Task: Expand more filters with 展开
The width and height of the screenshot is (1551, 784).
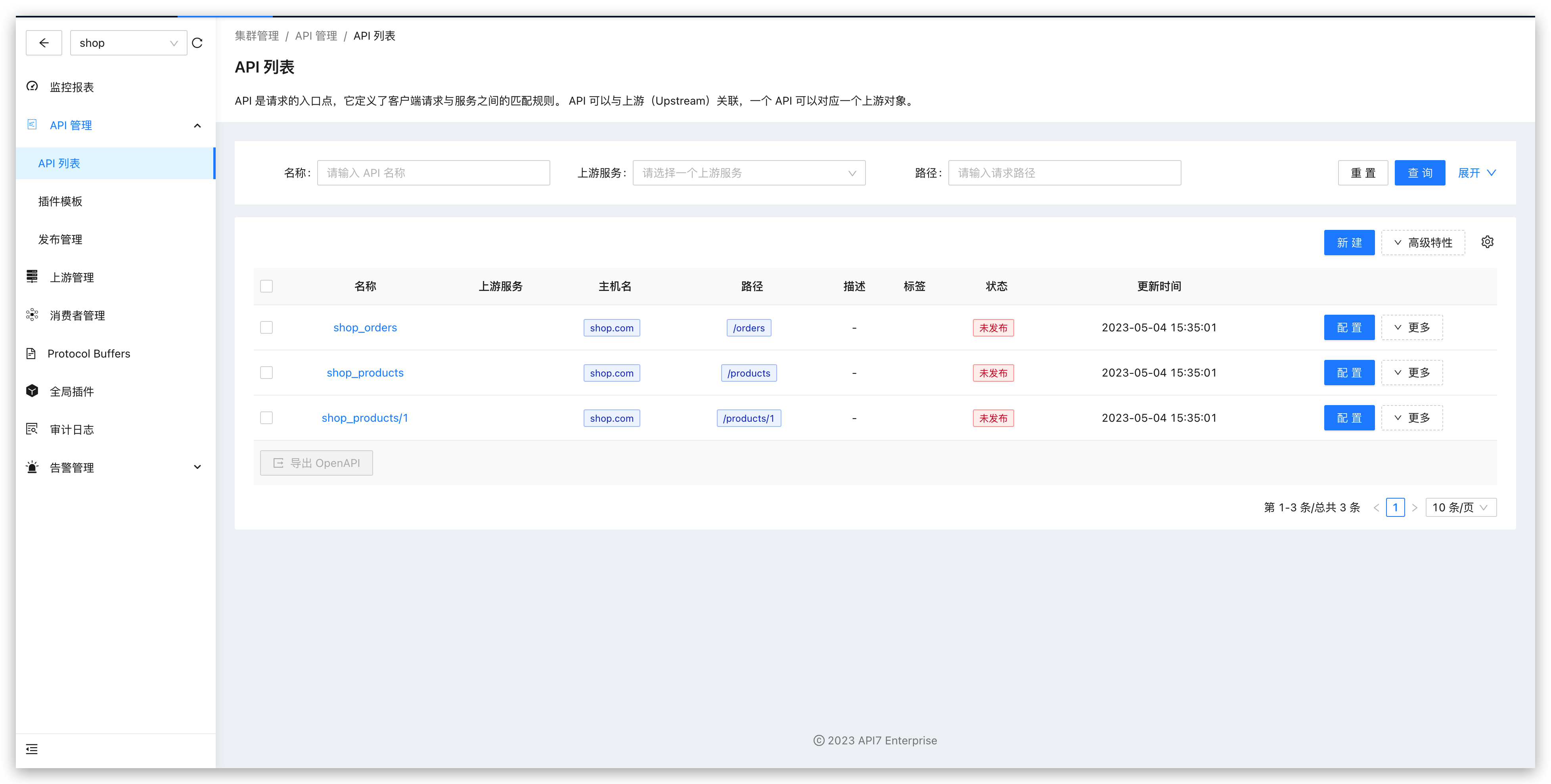Action: (x=1476, y=173)
